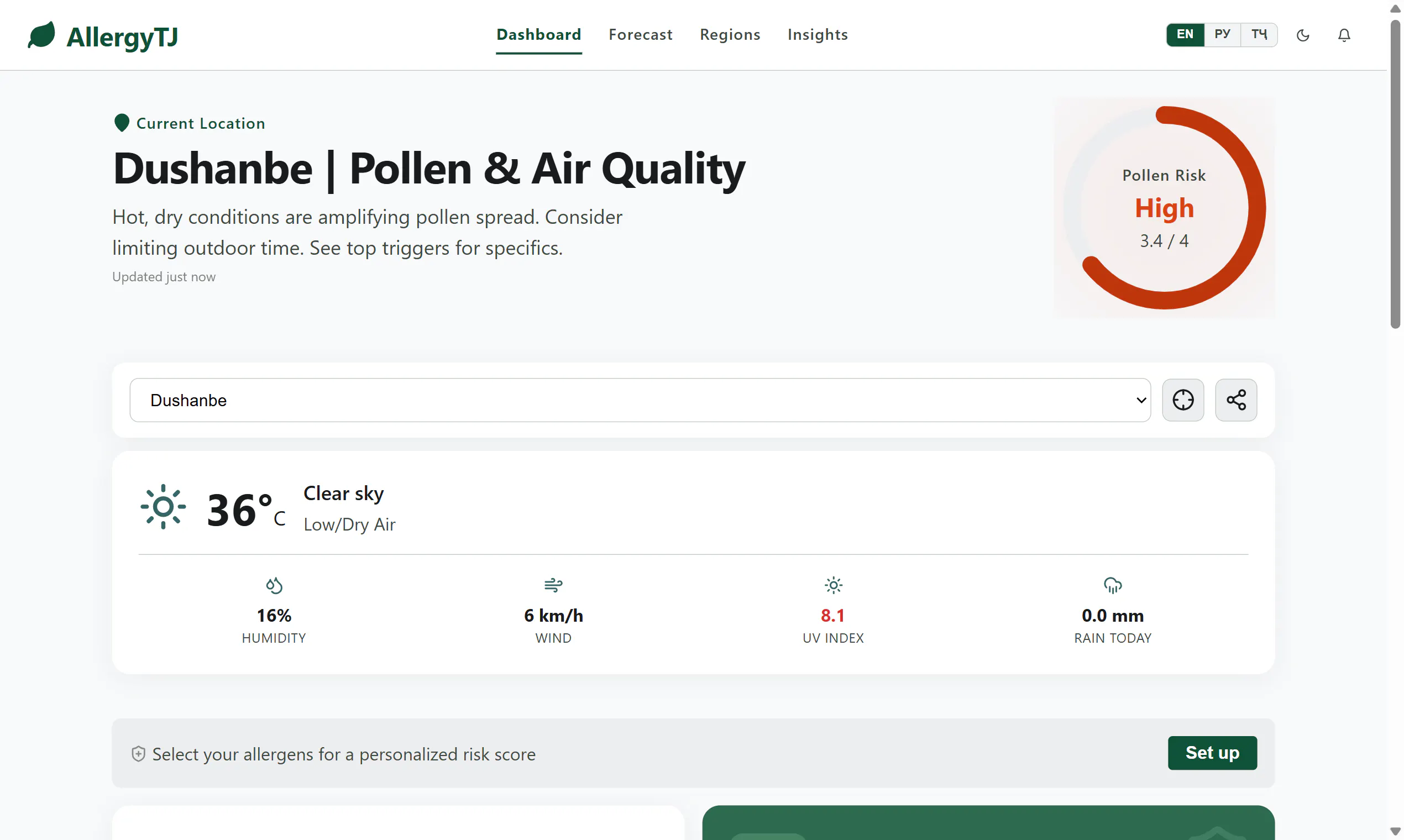The height and width of the screenshot is (840, 1404).
Task: Click 'Select your allergens' prompt text
Action: [344, 754]
